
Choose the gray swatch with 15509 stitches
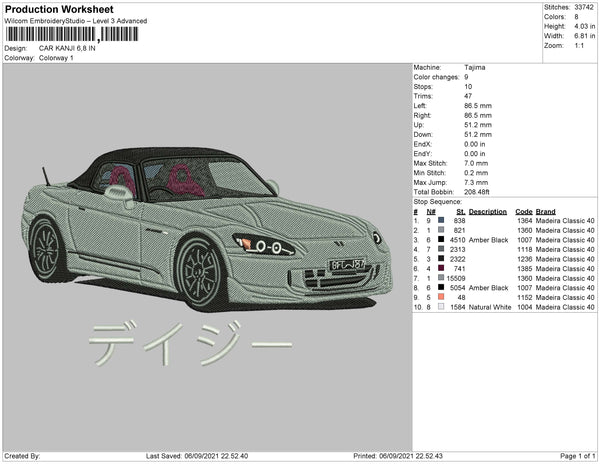440,278
